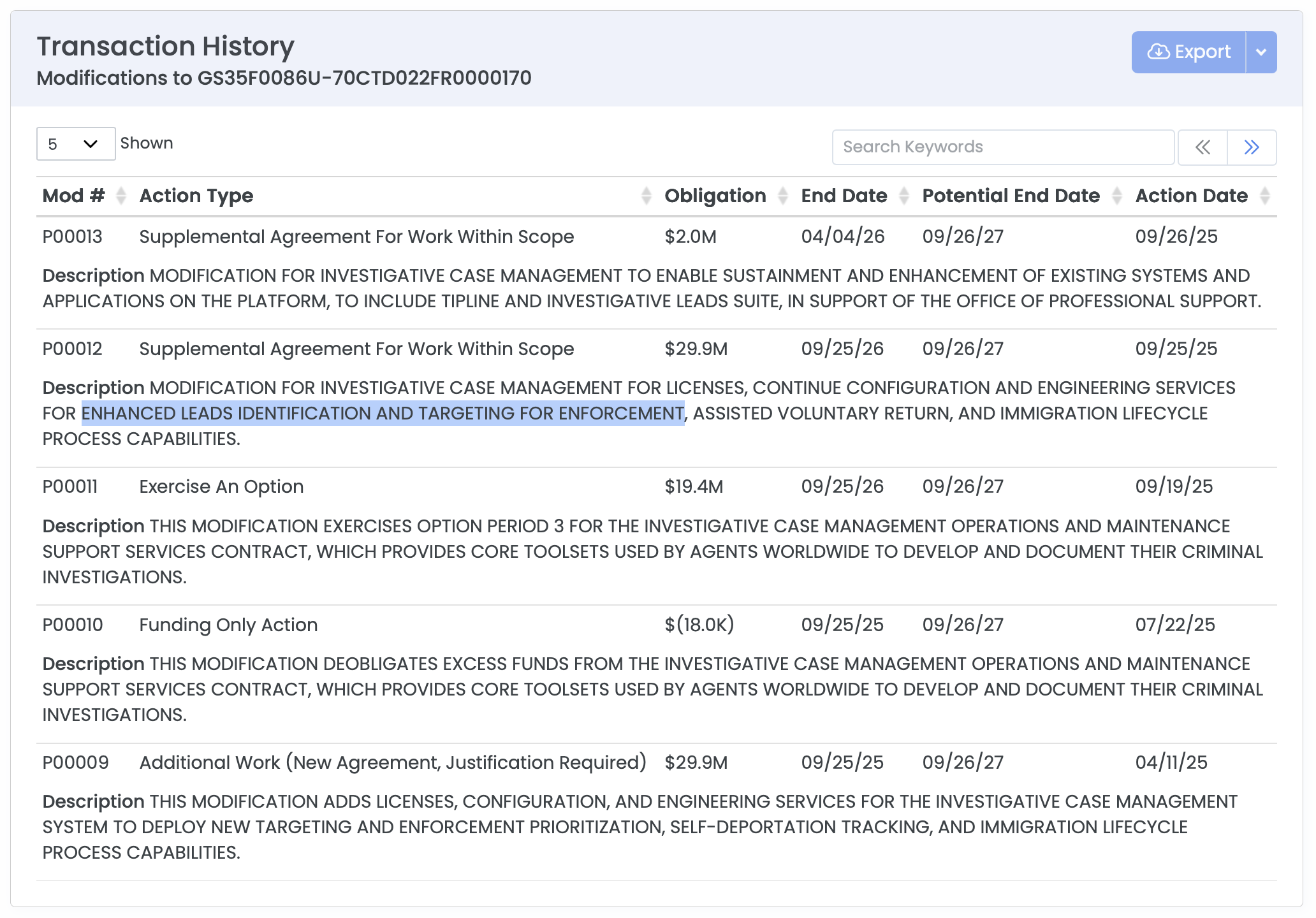The image size is (1316, 918).
Task: Go to next page with double-right arrows
Action: (1251, 148)
